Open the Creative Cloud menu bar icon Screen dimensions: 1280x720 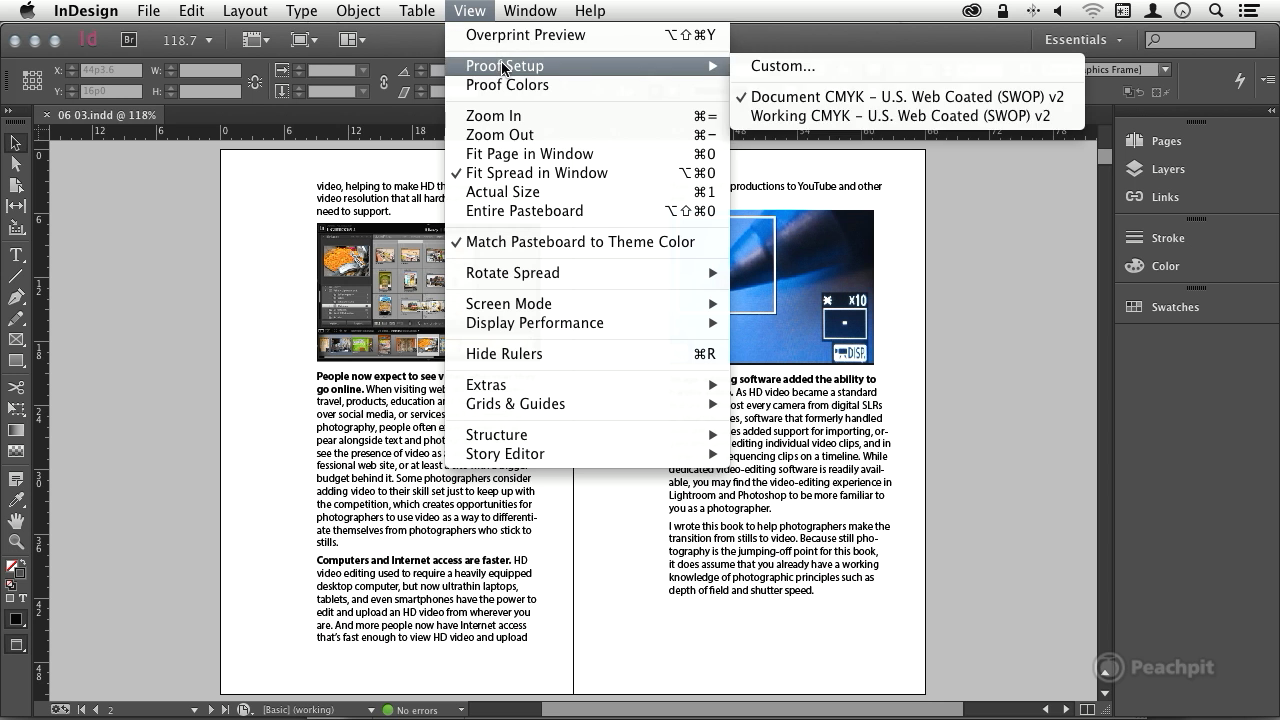coord(972,11)
